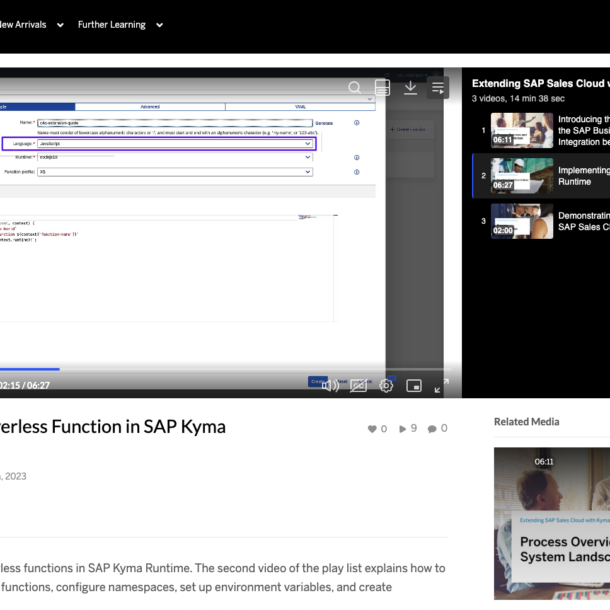Play playlist video 3 thumbnail 02:00

(522, 221)
